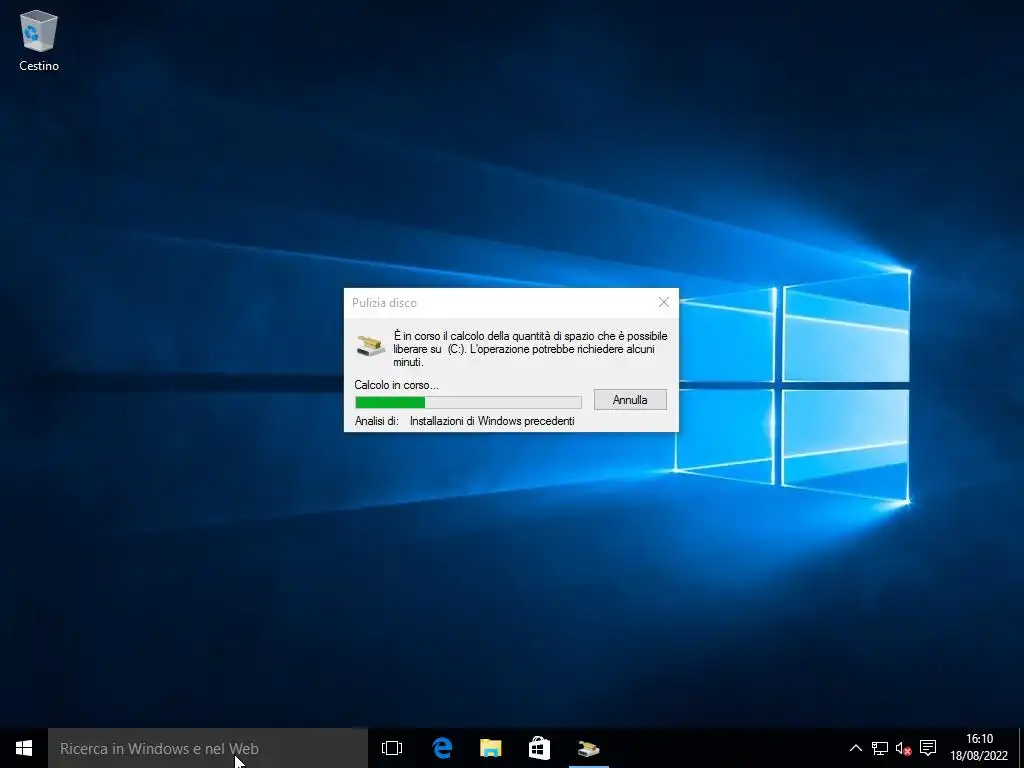This screenshot has width=1024, height=768.
Task: Click the Ricerca in Windows e nel Web field
Action: [208, 748]
